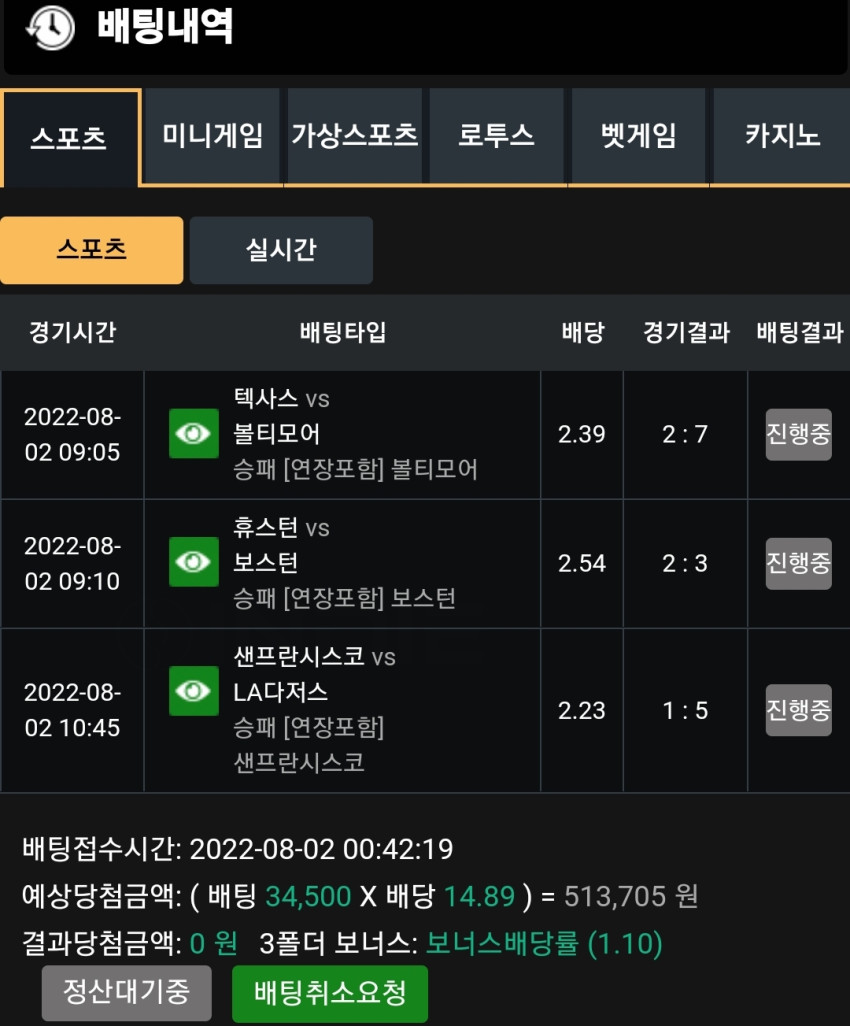The image size is (850, 1026).
Task: Open the 벳게임 tab
Action: (639, 136)
